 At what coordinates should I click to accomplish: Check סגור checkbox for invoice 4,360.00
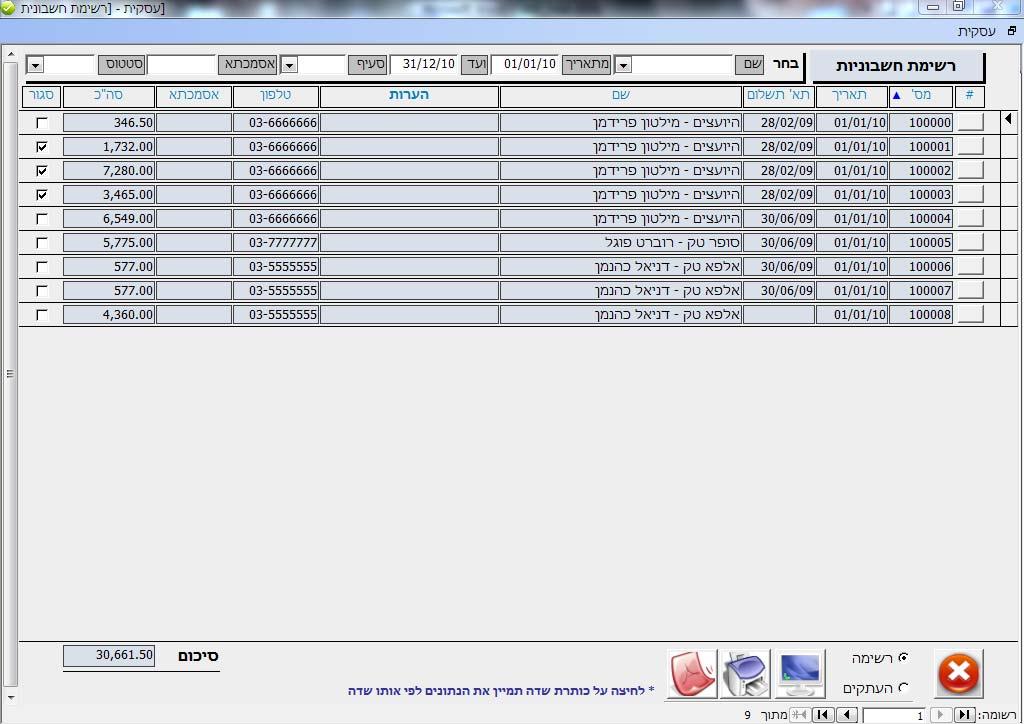(x=42, y=314)
